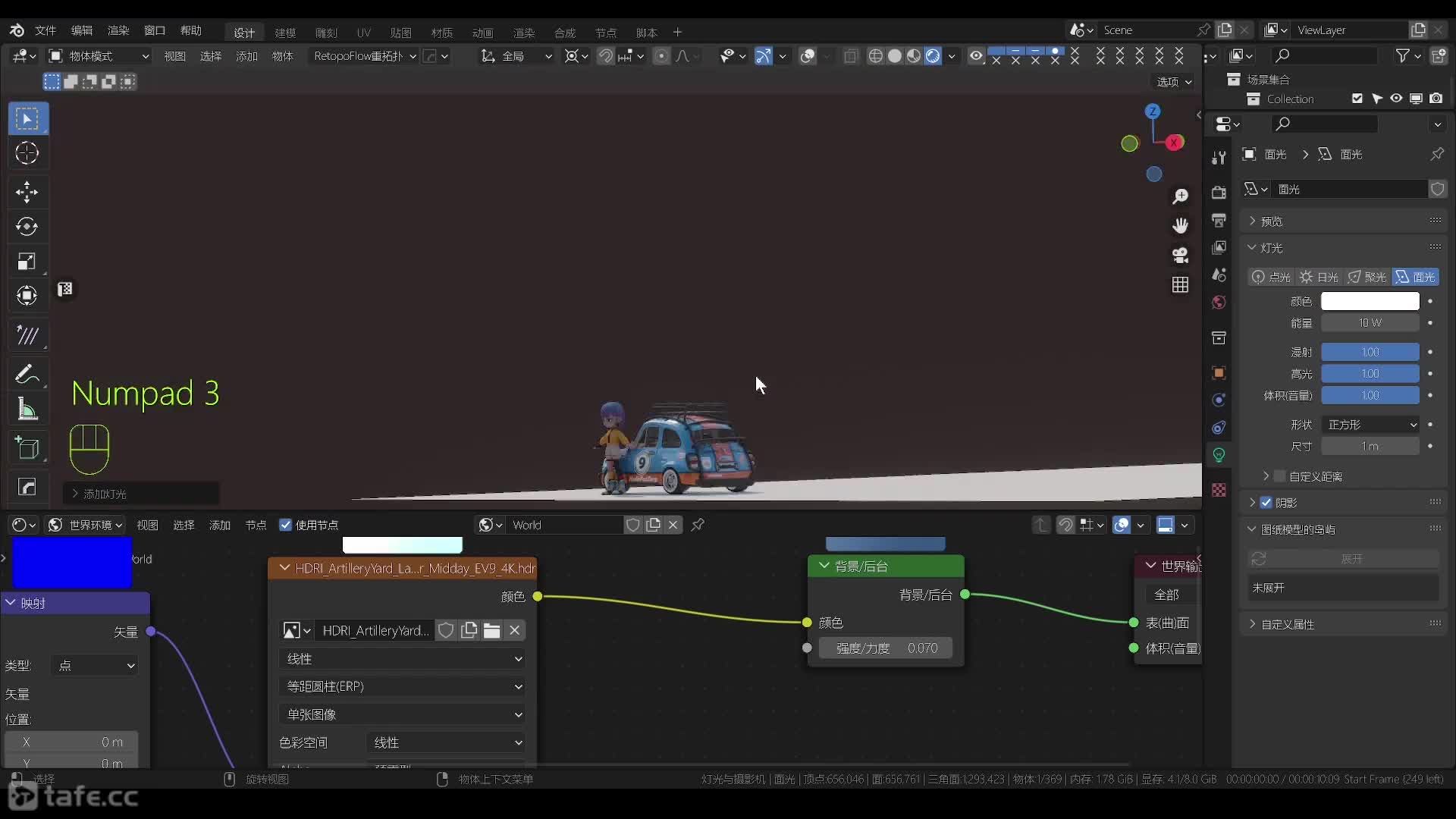1456x819 pixels.
Task: Open the Object Data light properties tab
Action: coord(1219,455)
